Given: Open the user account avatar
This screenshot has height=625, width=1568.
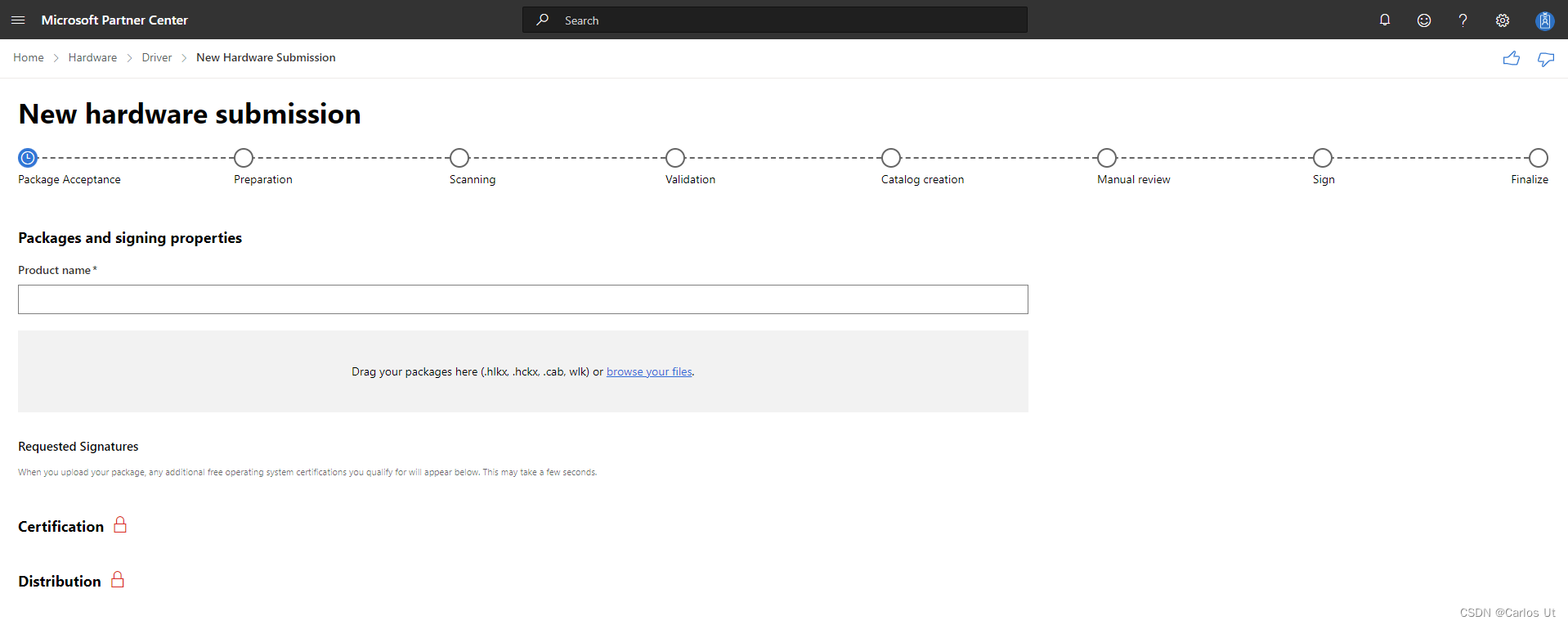Looking at the screenshot, I should [x=1544, y=20].
